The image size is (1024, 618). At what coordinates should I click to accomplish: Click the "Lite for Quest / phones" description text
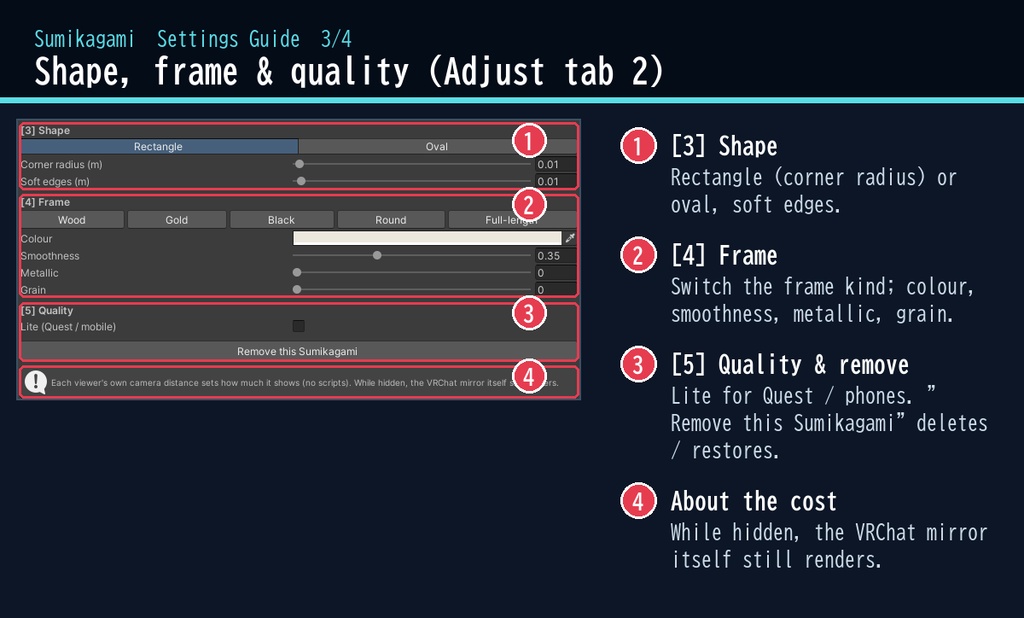coord(829,423)
